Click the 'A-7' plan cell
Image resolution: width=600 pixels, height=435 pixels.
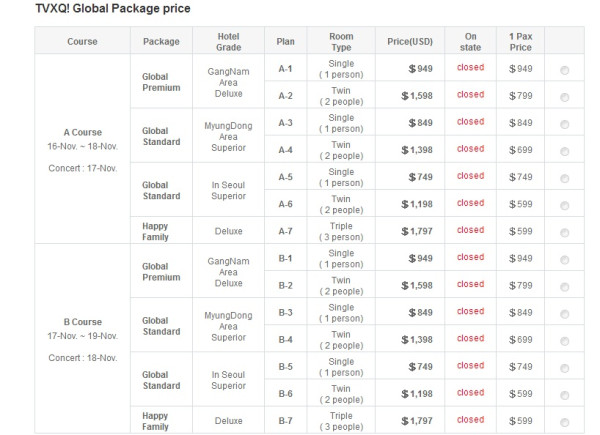tap(285, 231)
